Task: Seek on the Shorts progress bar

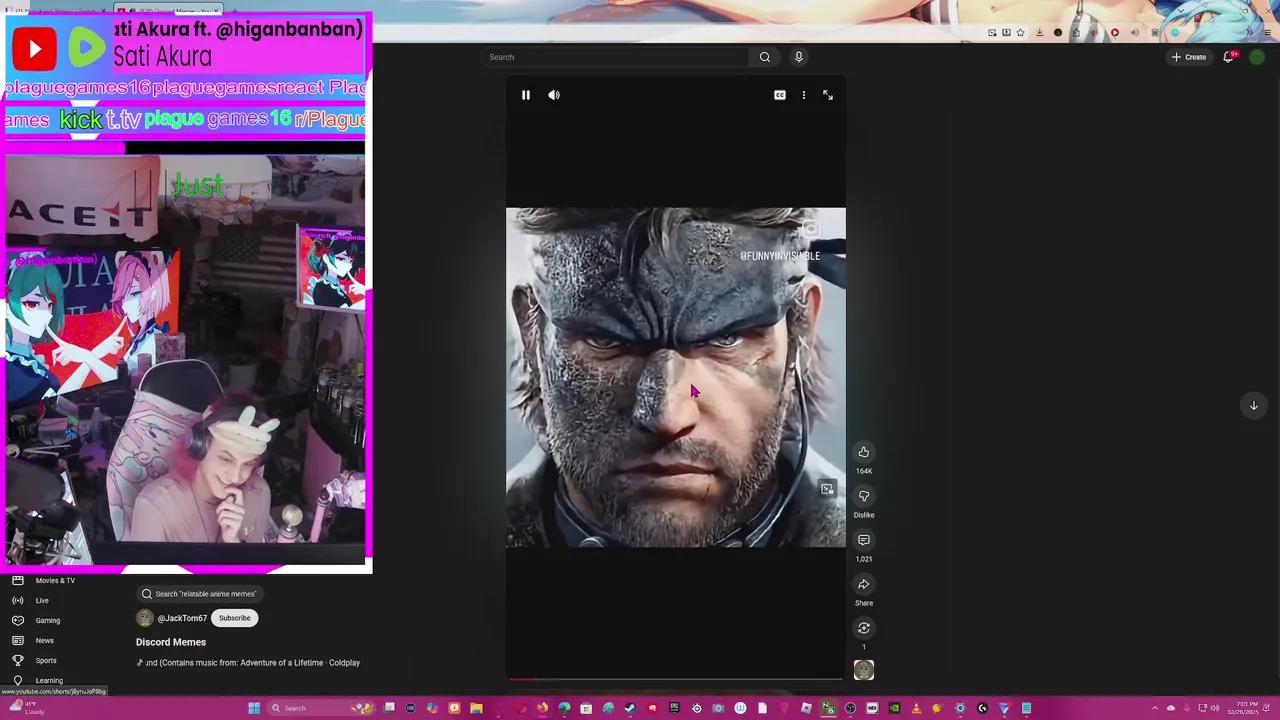Action: (x=676, y=679)
